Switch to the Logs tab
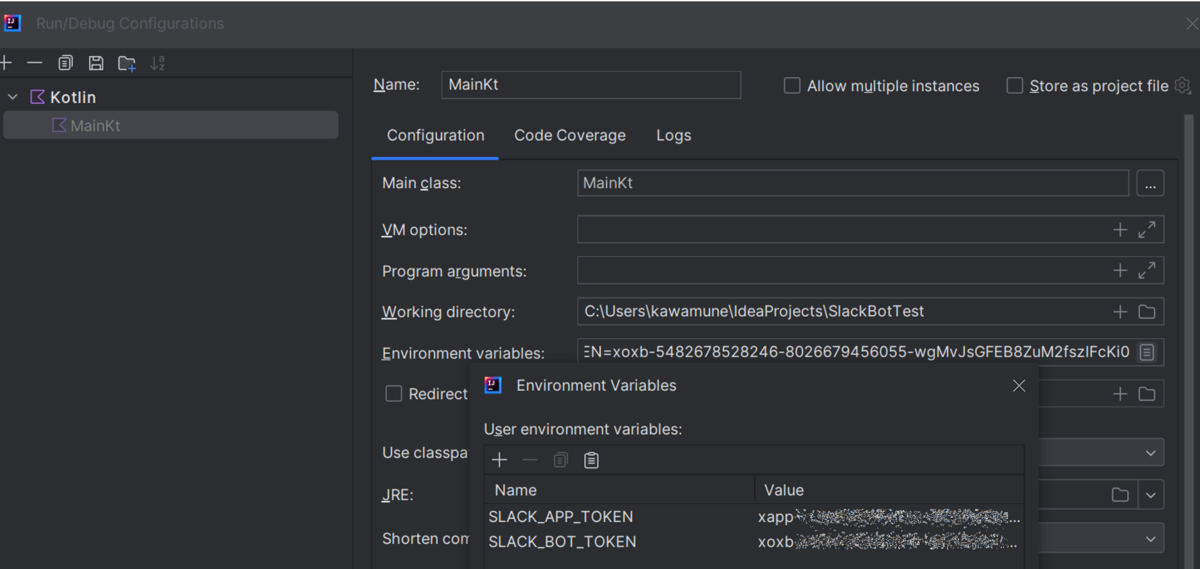 [673, 135]
